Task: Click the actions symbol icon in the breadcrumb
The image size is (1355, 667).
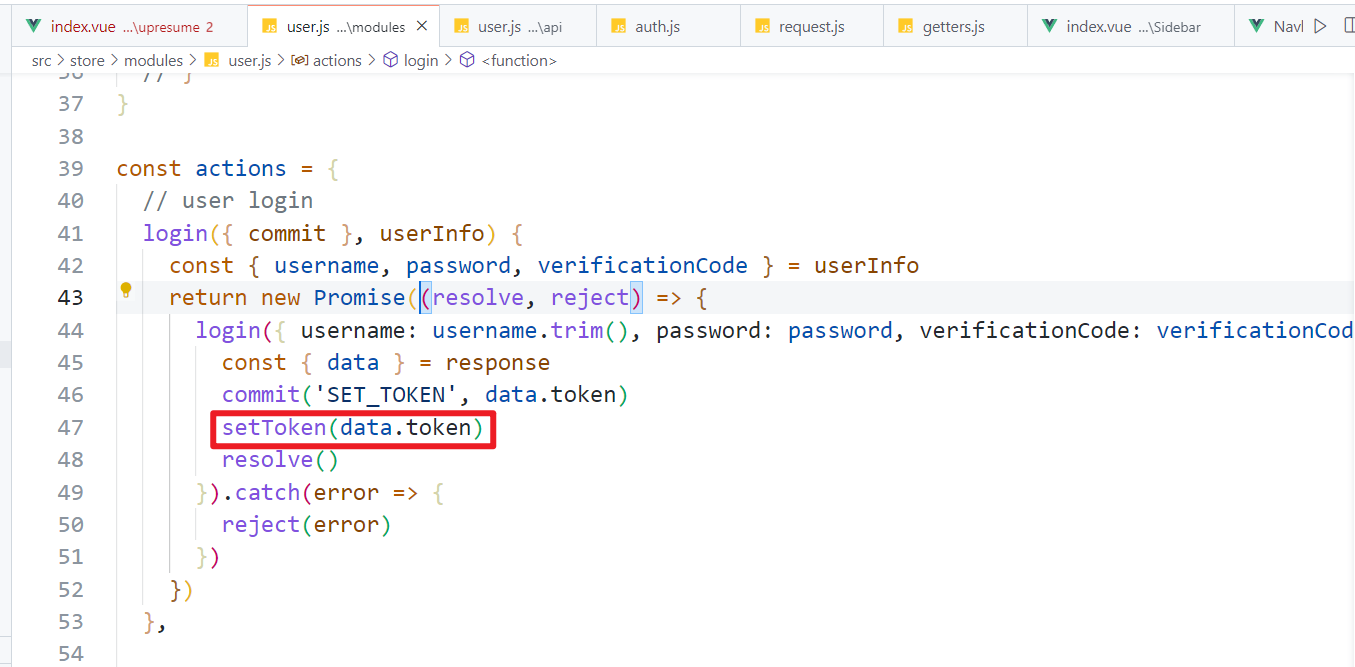Action: tap(299, 61)
